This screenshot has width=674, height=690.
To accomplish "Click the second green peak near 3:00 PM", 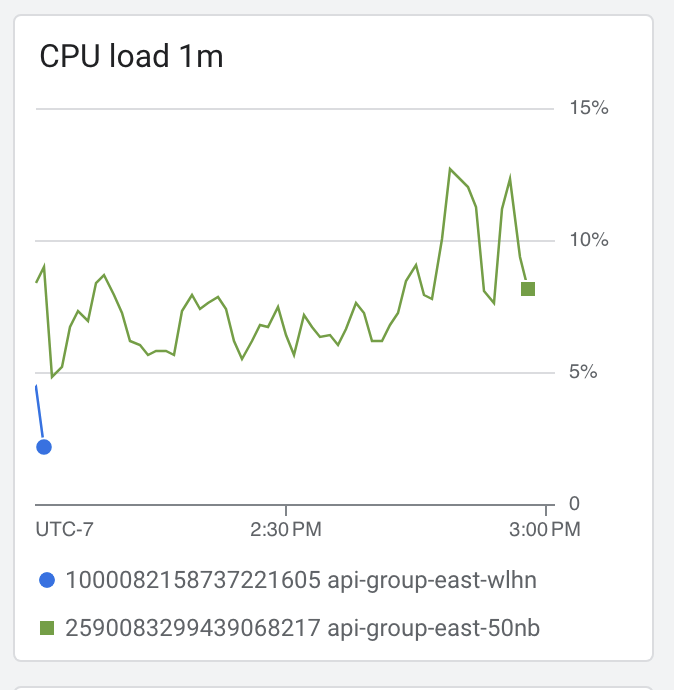I will click(x=510, y=177).
